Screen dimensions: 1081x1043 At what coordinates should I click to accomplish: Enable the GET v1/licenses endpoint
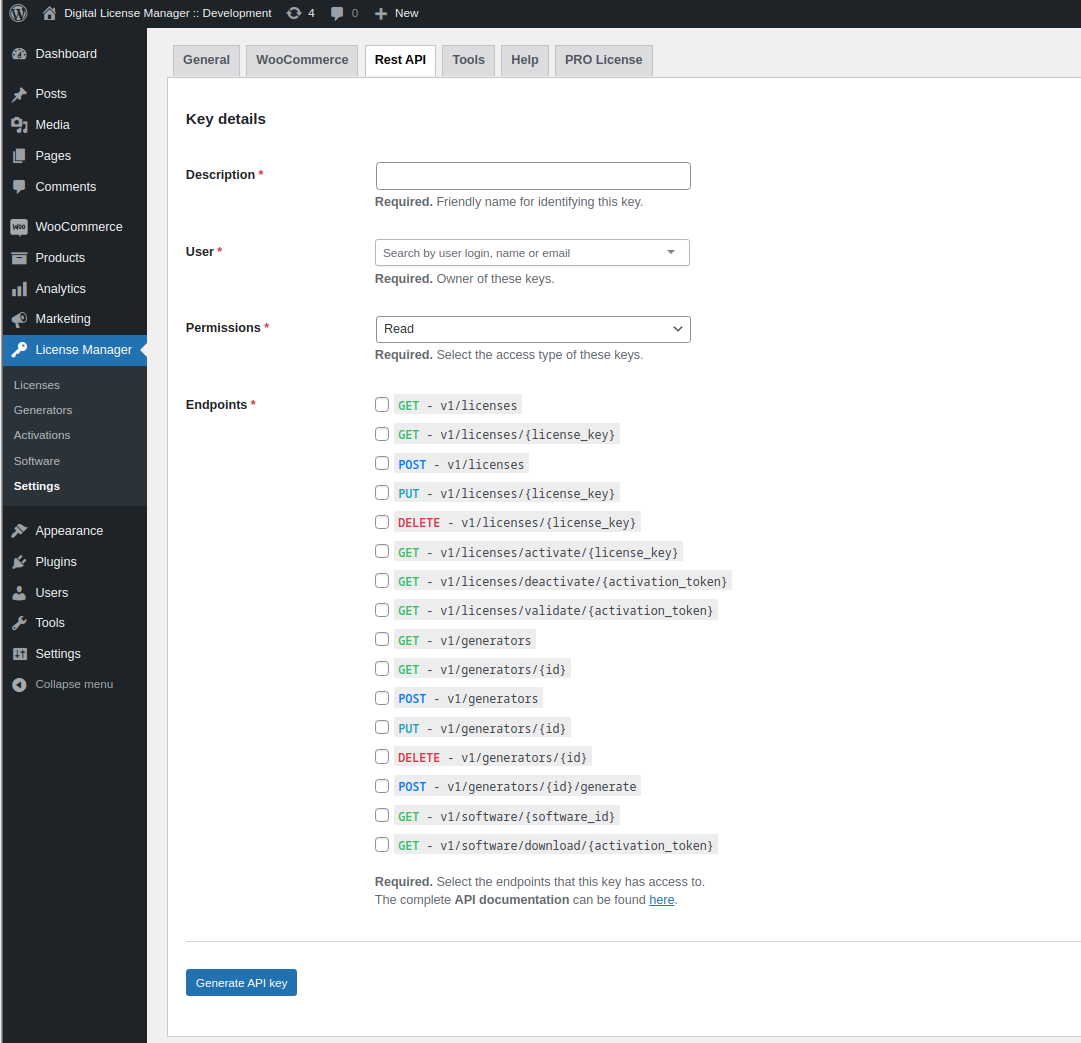pos(382,404)
